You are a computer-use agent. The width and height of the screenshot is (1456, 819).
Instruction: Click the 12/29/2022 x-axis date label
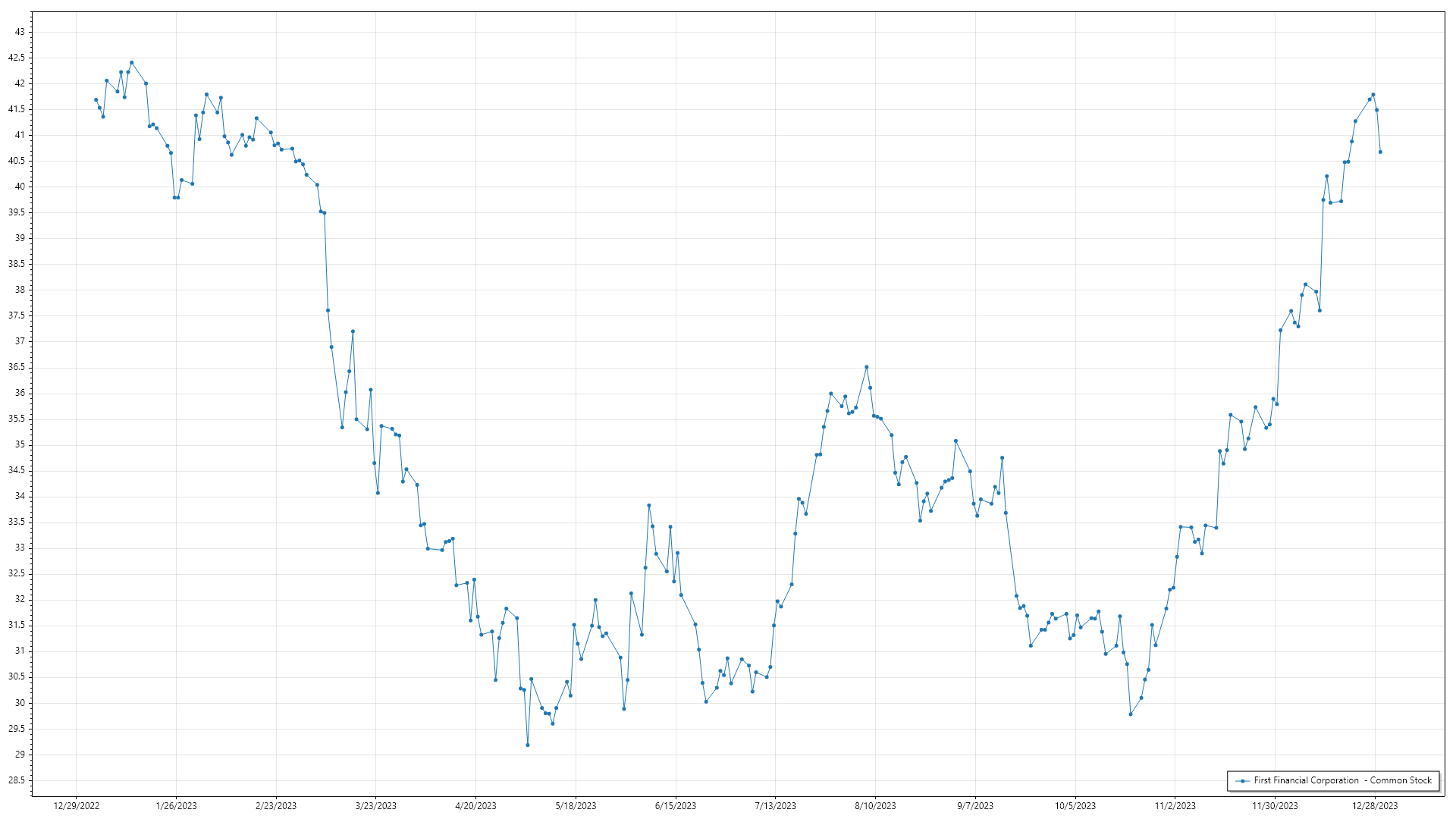(x=77, y=806)
